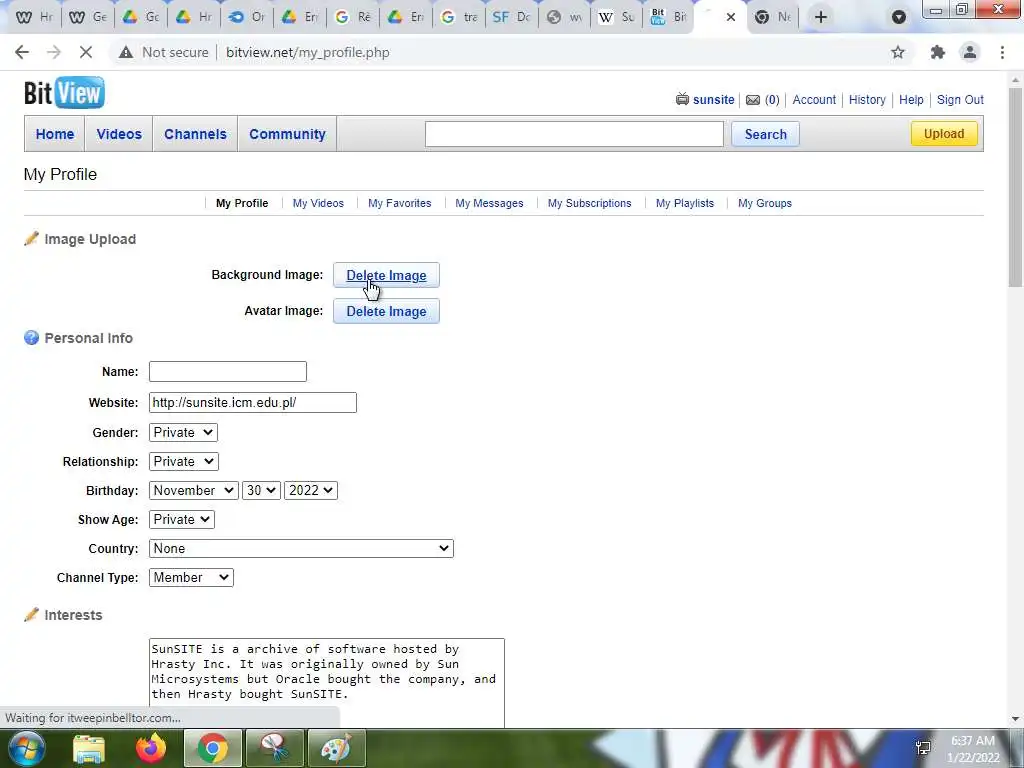Go to My Videos section

318,203
